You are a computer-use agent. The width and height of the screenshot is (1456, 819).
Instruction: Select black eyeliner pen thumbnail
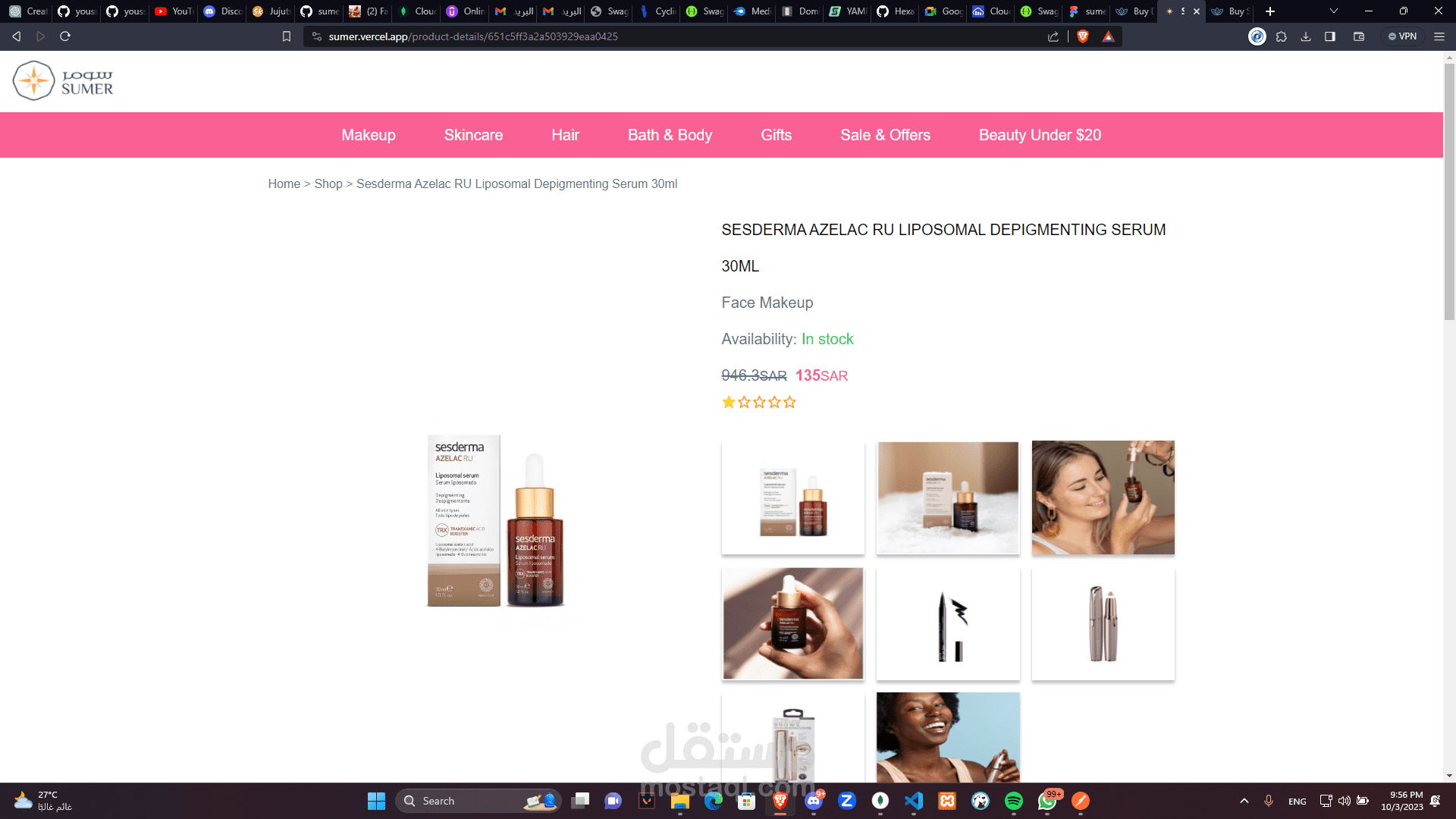tap(948, 623)
